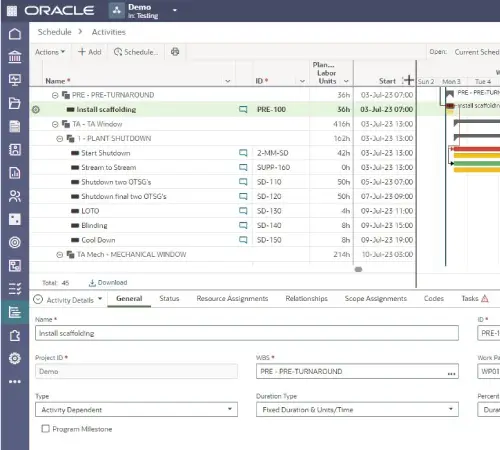Switch to the Status tab
This screenshot has width=500, height=450.
pyautogui.click(x=169, y=299)
